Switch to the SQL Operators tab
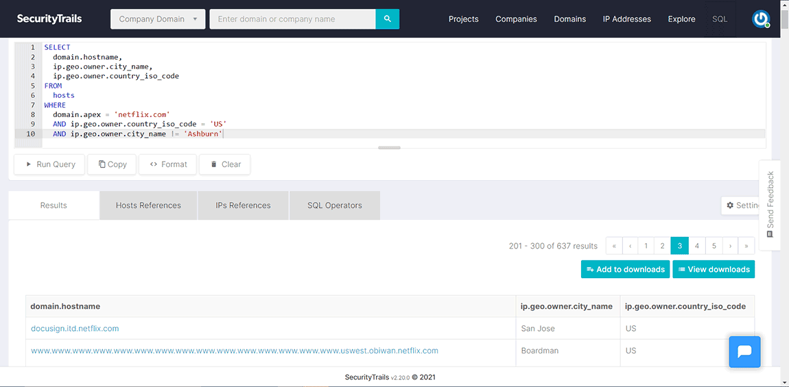The width and height of the screenshot is (789, 387). [x=335, y=205]
